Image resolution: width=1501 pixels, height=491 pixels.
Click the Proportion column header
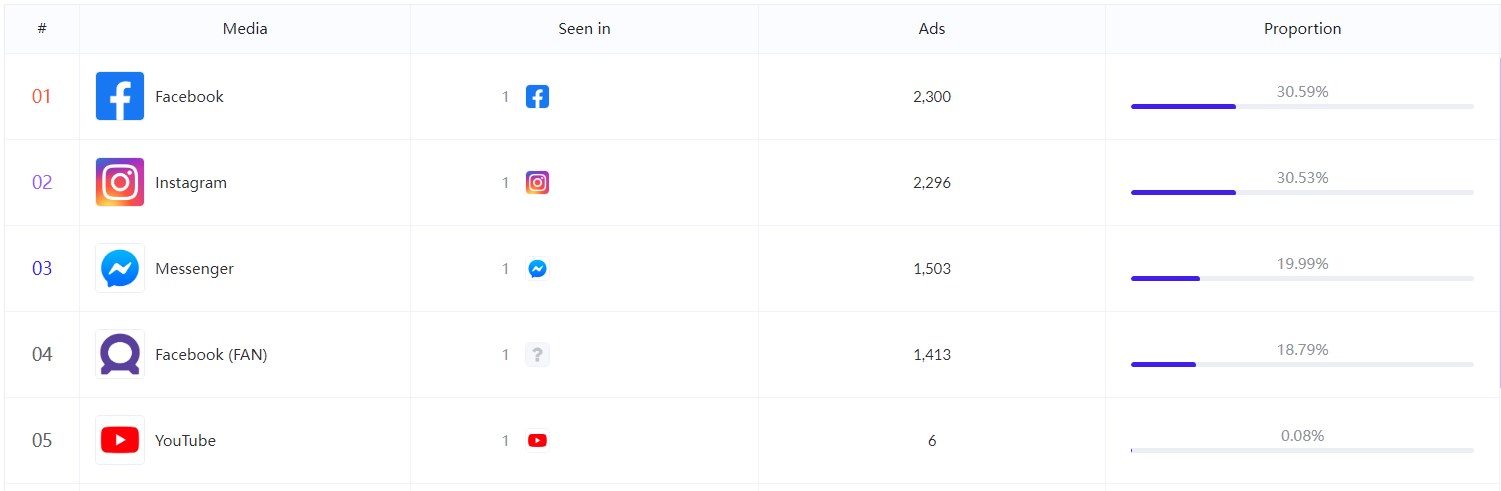[x=1302, y=29]
